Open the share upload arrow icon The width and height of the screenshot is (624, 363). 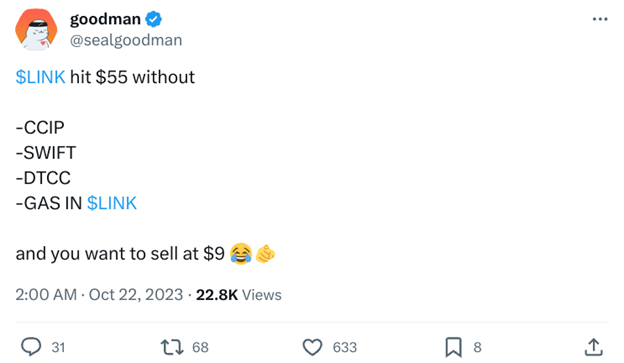(594, 347)
